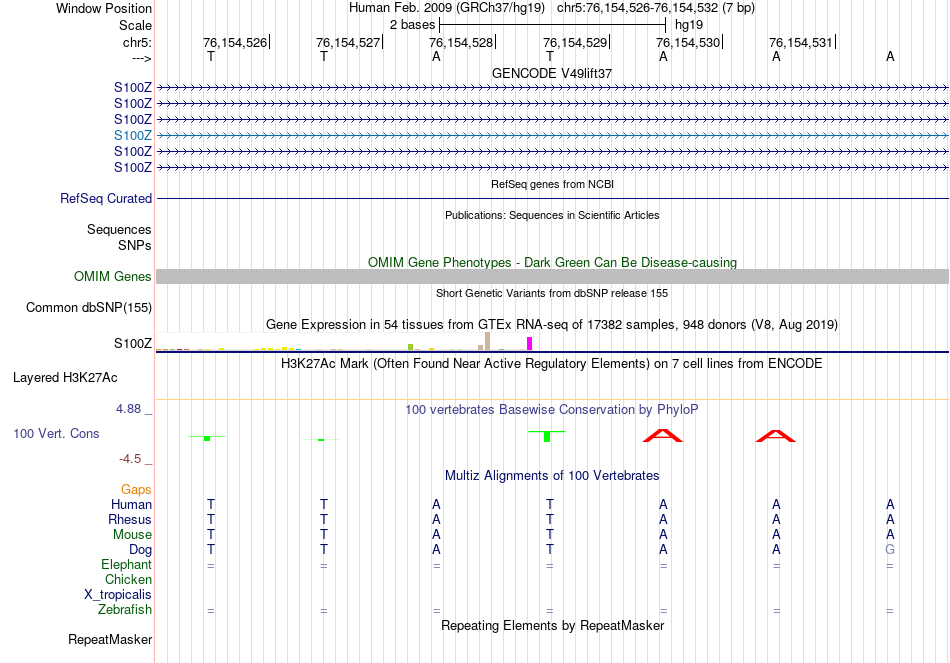This screenshot has height=663, width=950.
Task: Click red PhyloP A logo under 76,154,530
Action: tap(663, 435)
